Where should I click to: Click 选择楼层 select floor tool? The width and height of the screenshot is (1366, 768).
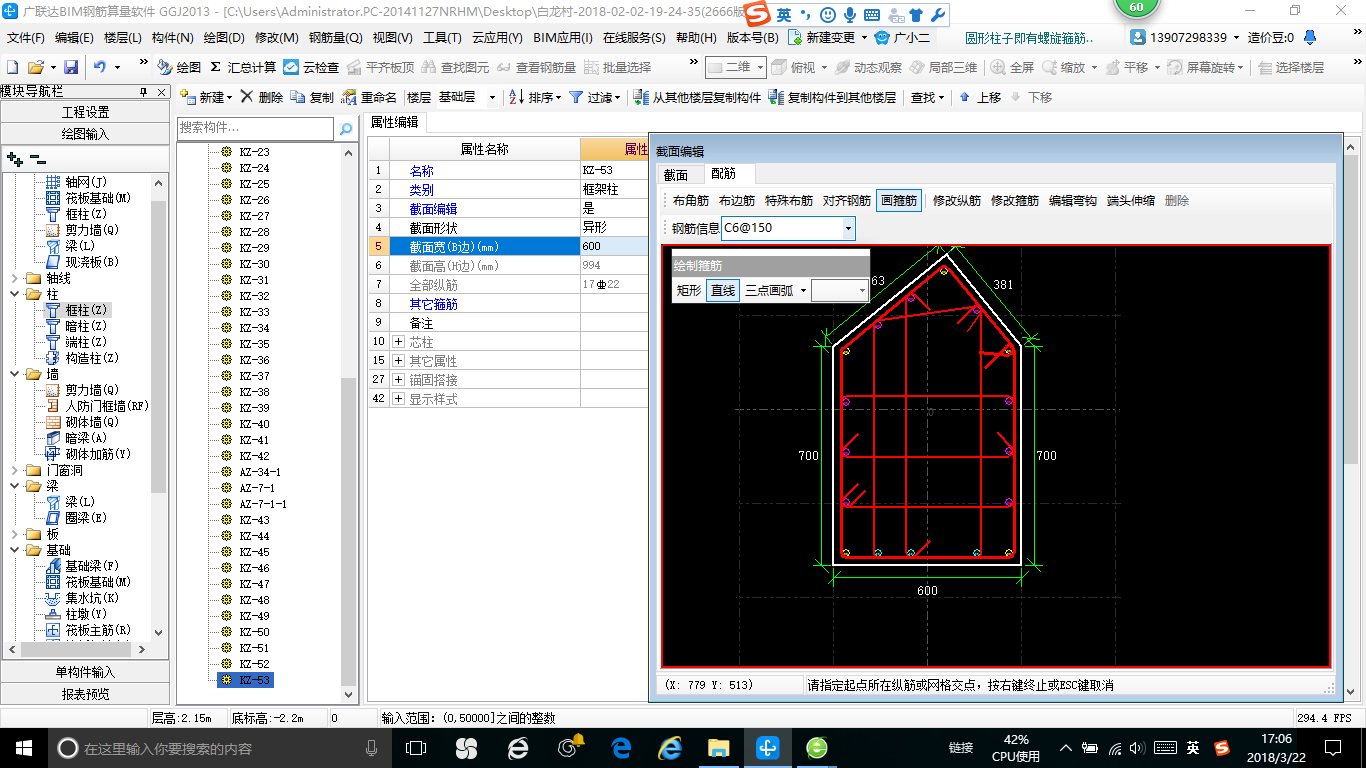(1291, 67)
